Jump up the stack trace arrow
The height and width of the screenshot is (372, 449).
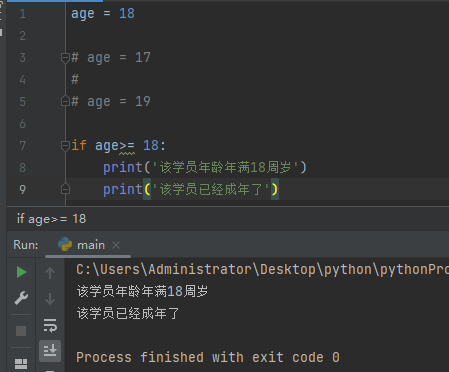pyautogui.click(x=50, y=273)
